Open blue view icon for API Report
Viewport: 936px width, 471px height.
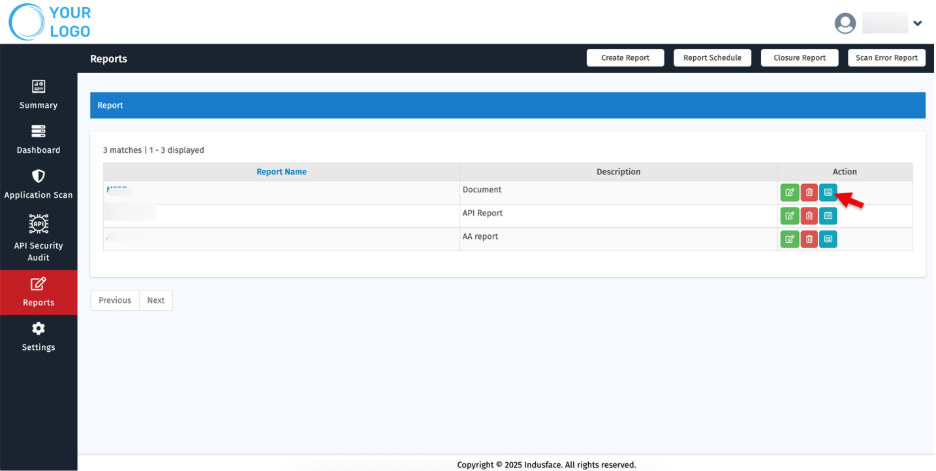[x=828, y=216]
